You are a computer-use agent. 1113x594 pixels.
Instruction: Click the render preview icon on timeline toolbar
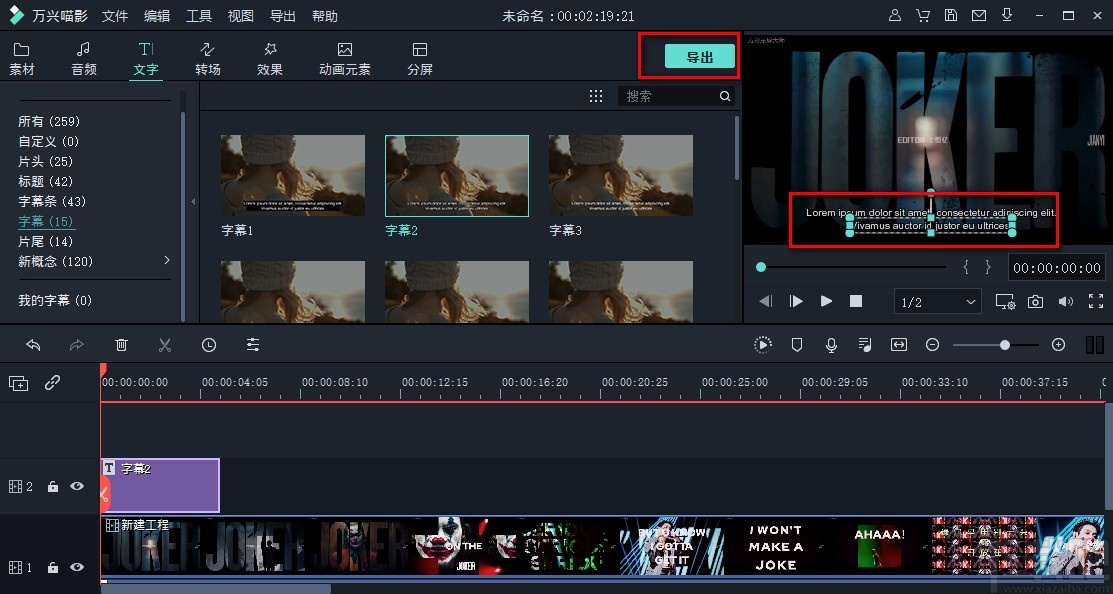(763, 344)
